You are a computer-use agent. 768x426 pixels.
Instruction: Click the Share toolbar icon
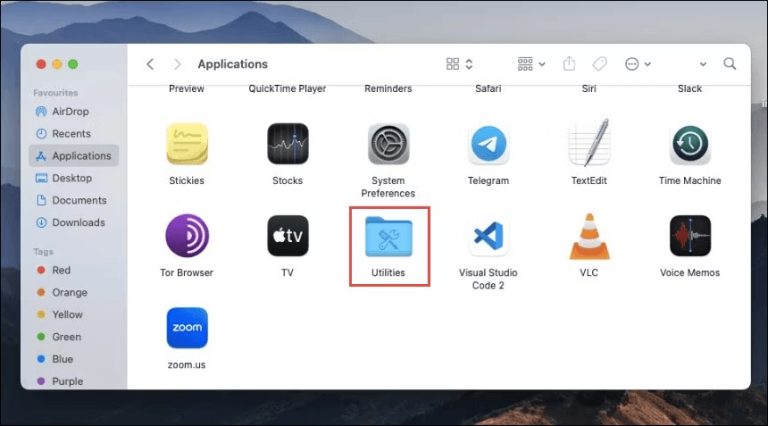point(569,63)
